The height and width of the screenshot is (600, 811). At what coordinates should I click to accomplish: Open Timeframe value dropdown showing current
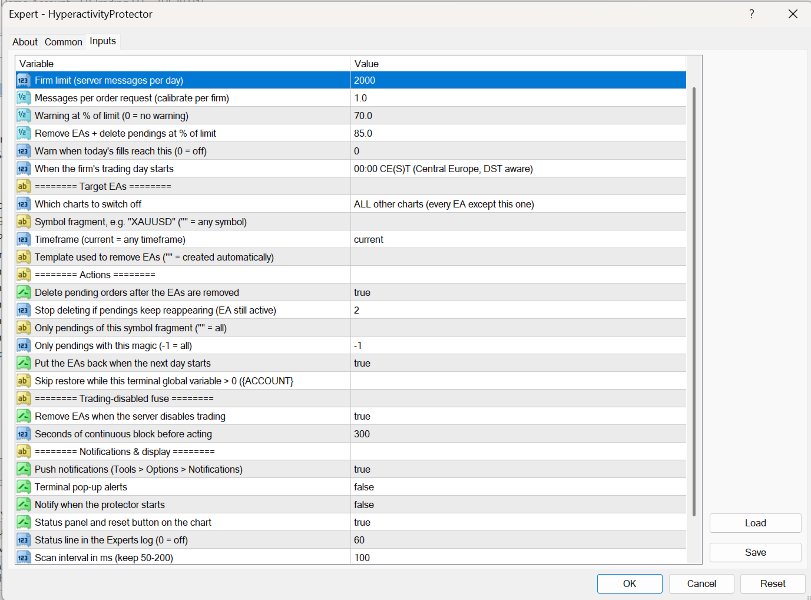[x=518, y=239]
